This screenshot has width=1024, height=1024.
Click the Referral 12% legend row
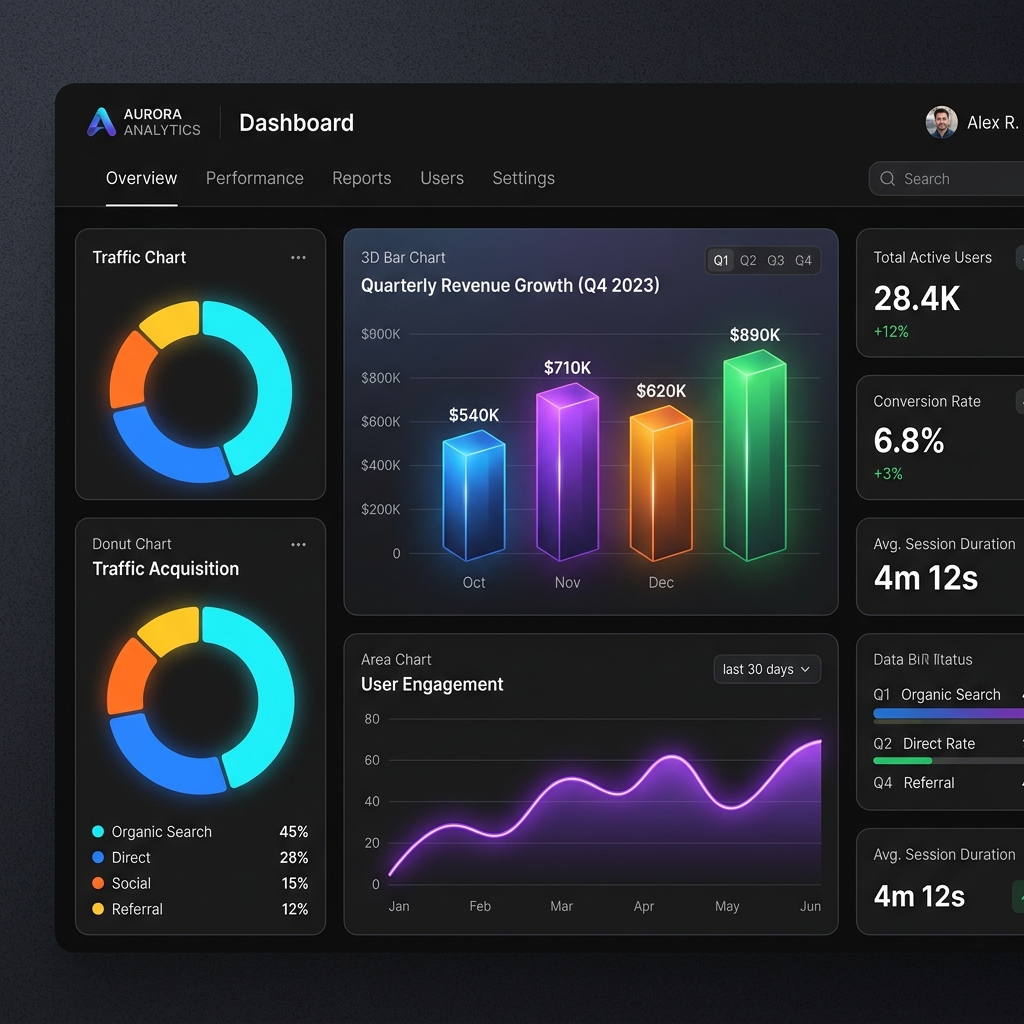coord(200,908)
